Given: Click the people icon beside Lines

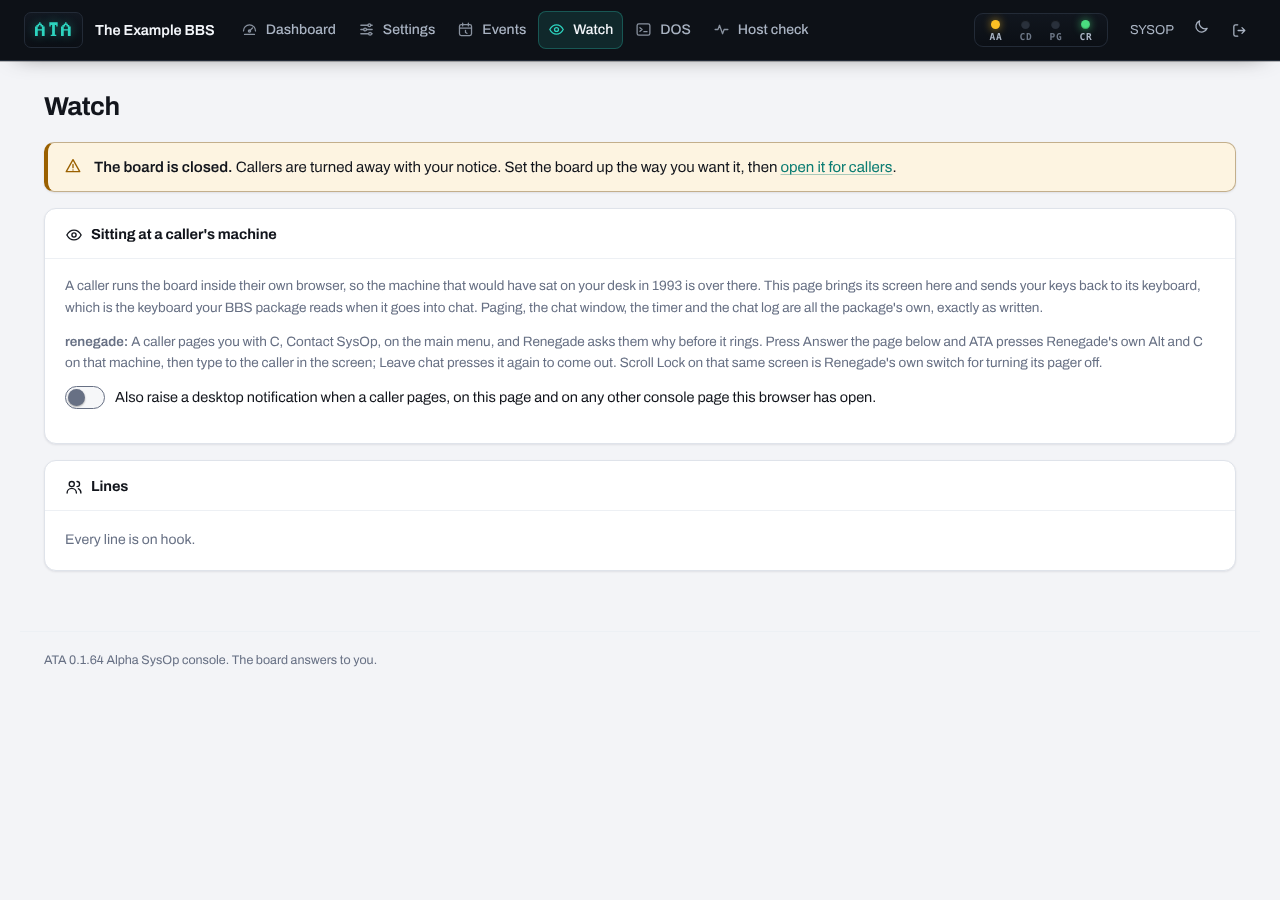Looking at the screenshot, I should [x=74, y=487].
